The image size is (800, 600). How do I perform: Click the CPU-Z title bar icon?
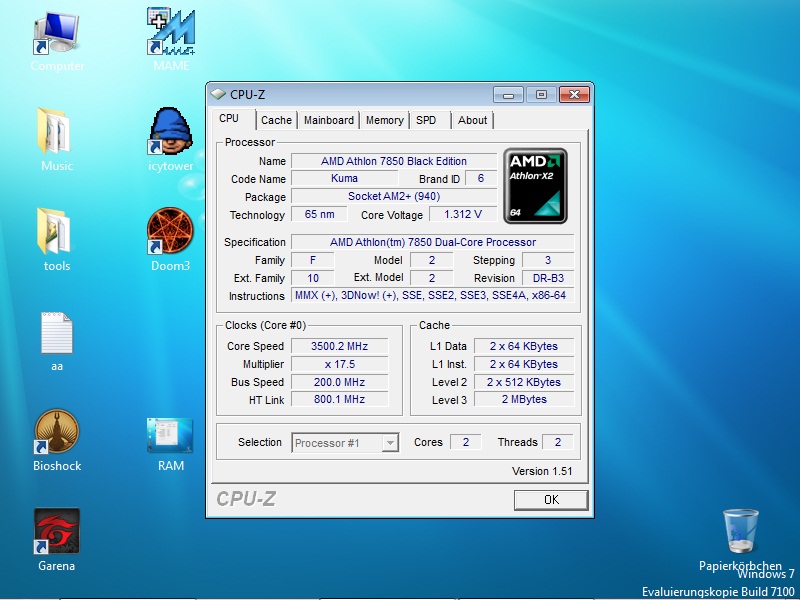(218, 94)
